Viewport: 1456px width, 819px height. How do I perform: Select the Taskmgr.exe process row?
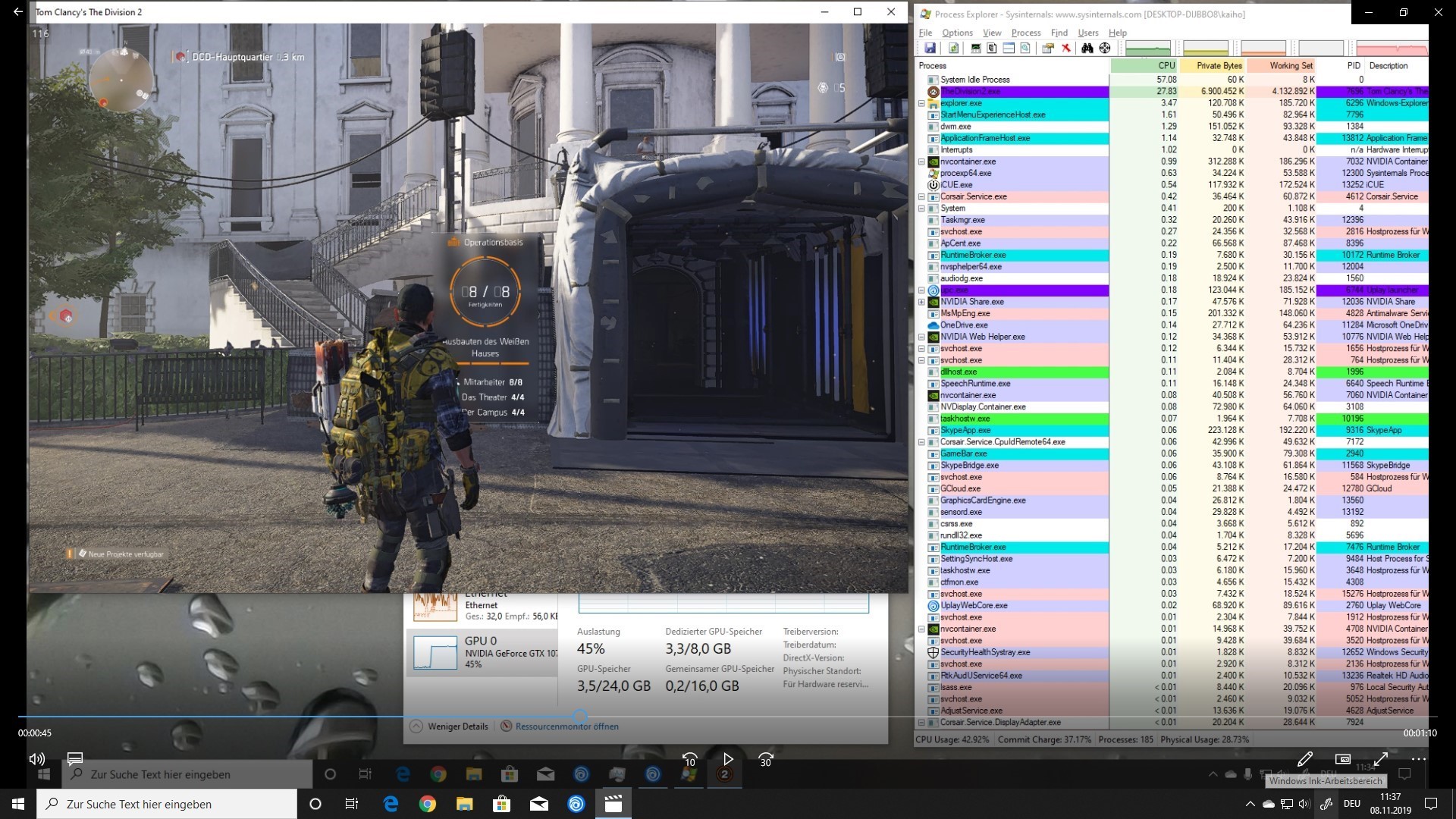[x=1172, y=220]
